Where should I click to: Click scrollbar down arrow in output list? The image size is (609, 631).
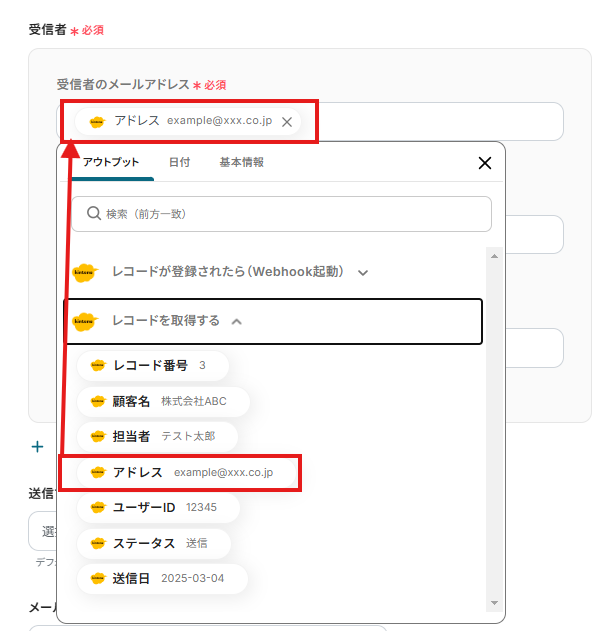(x=493, y=604)
